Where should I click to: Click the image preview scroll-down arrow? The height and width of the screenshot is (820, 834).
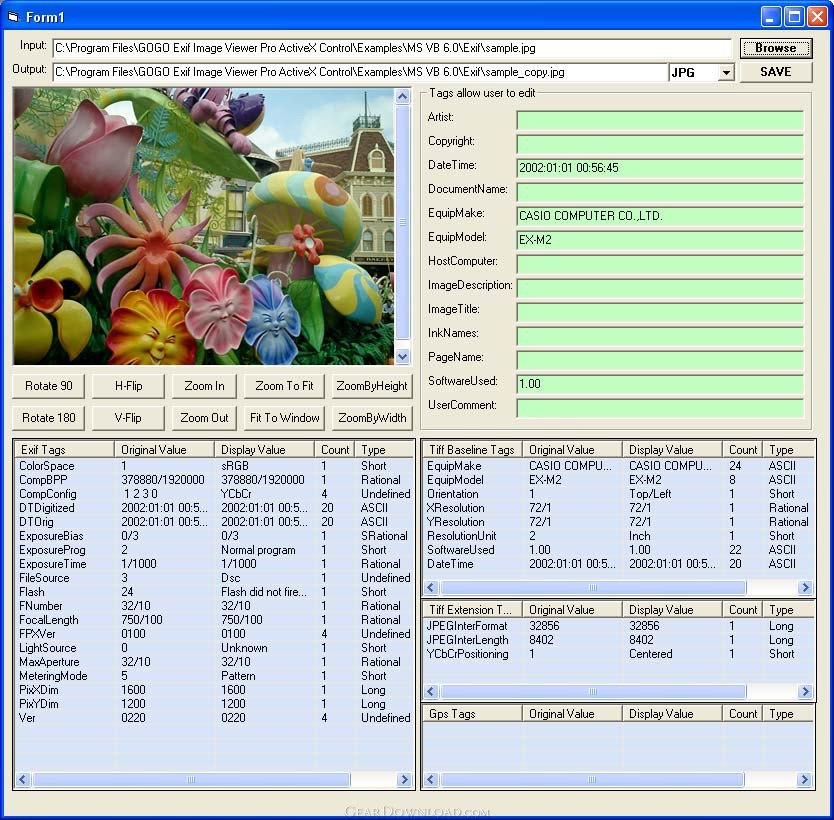(403, 357)
